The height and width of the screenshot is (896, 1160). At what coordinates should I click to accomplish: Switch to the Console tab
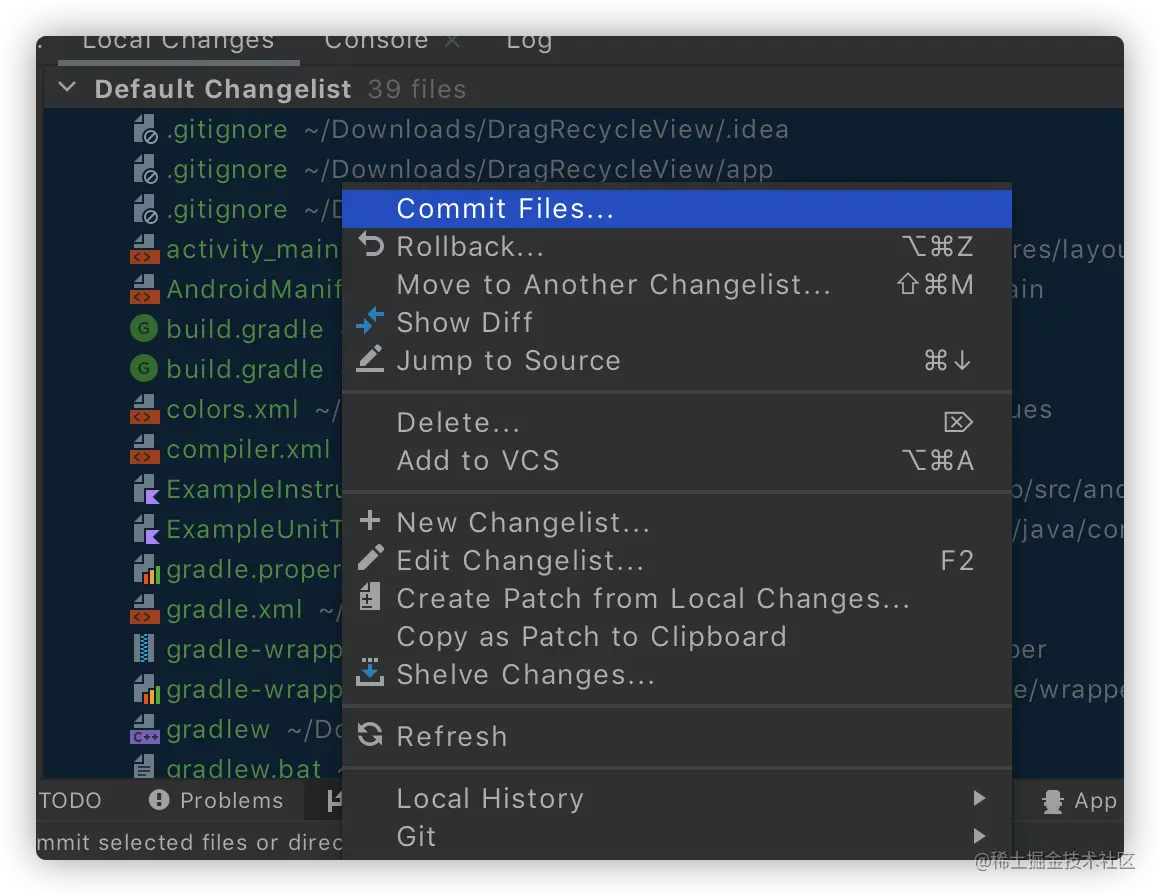point(376,41)
